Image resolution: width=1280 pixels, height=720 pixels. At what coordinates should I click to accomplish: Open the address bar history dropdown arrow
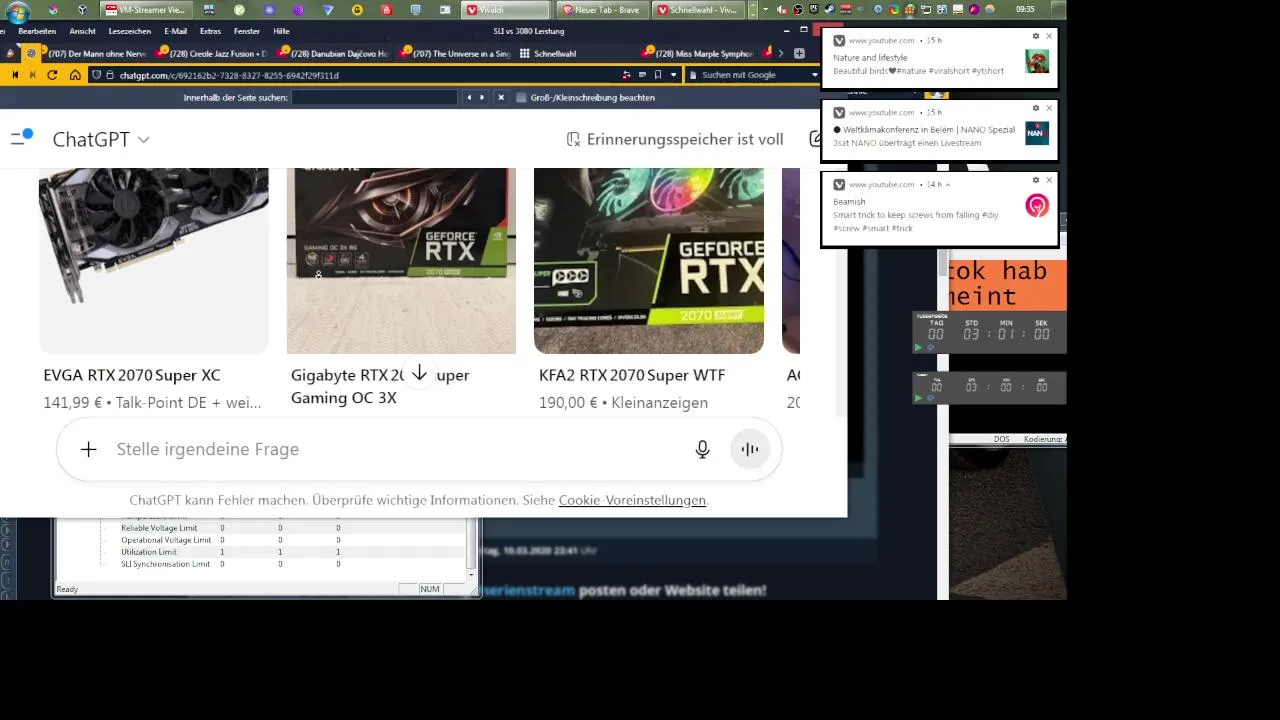pyautogui.click(x=673, y=75)
